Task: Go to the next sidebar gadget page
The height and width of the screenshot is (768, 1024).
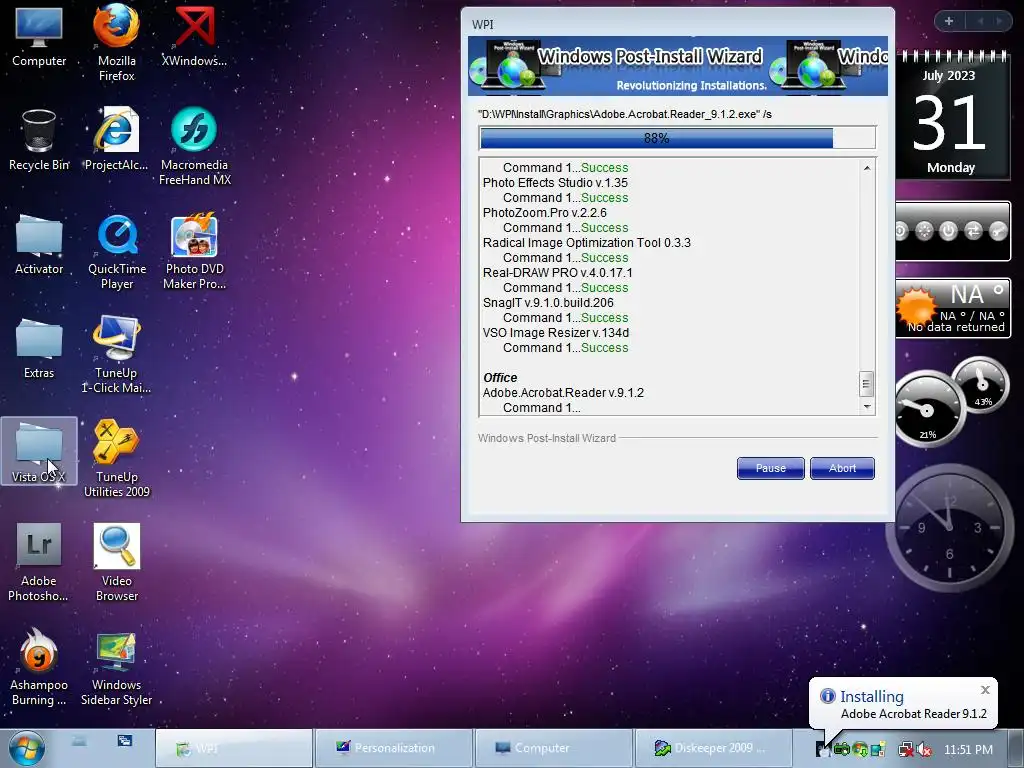Action: 999,22
